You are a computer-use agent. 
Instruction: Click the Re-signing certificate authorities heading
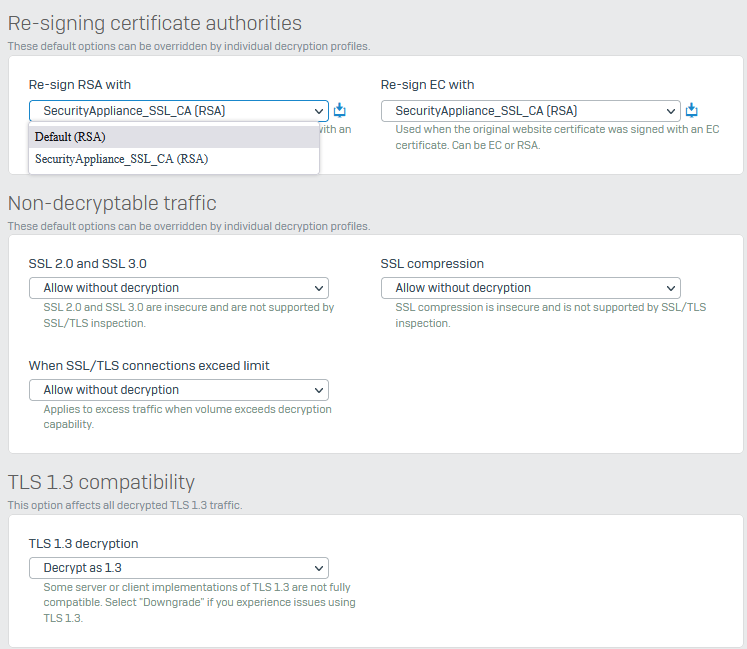(x=155, y=23)
